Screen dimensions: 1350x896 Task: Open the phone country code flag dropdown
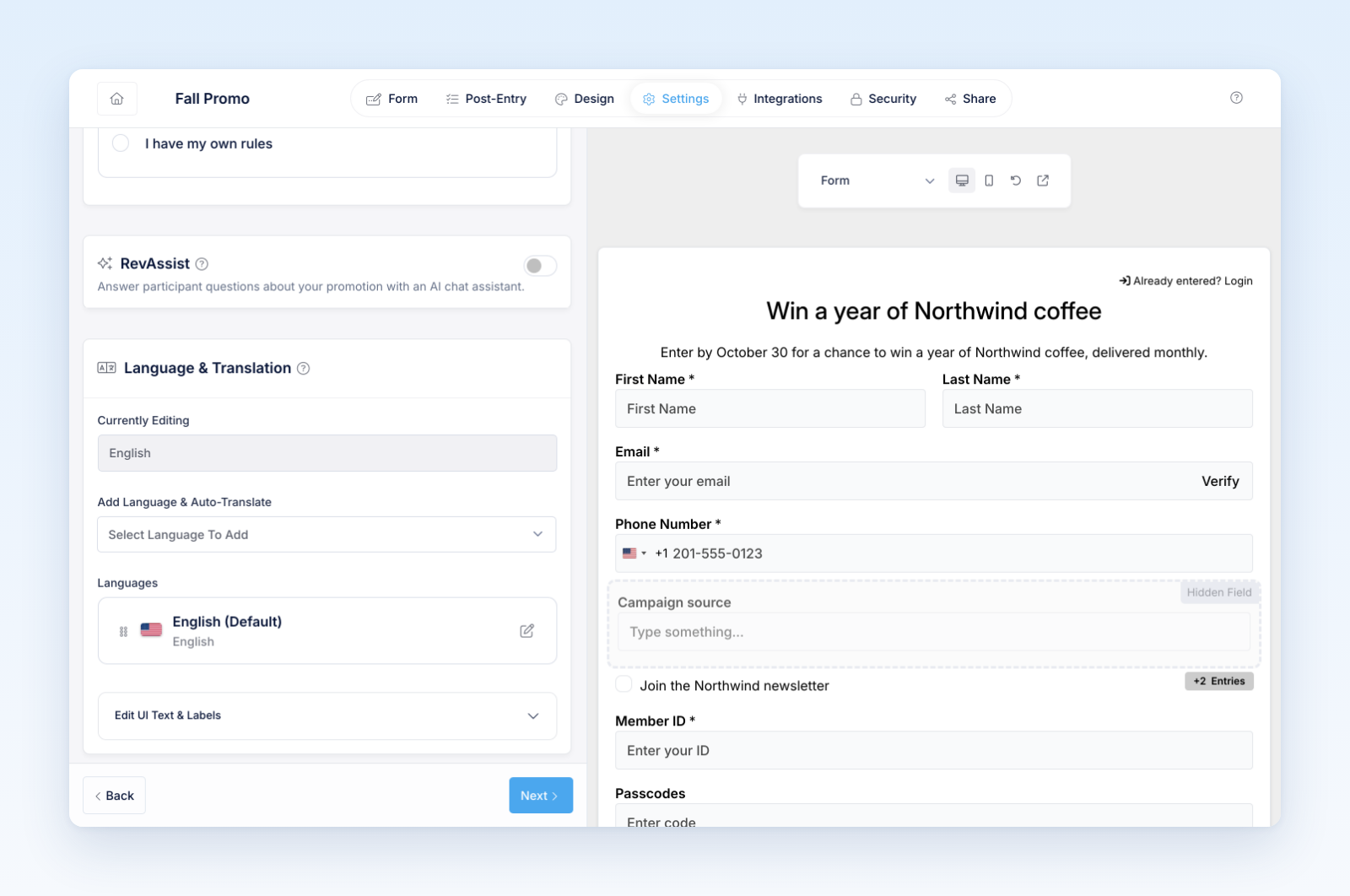pyautogui.click(x=634, y=553)
